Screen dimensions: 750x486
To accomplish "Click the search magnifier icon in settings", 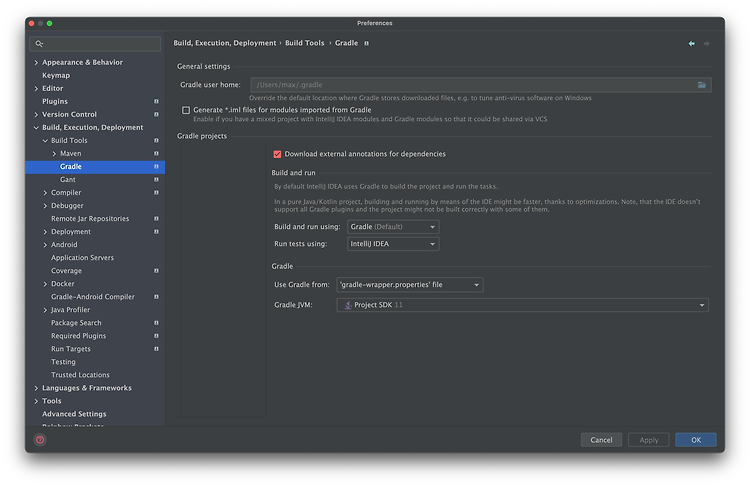I will tap(39, 44).
